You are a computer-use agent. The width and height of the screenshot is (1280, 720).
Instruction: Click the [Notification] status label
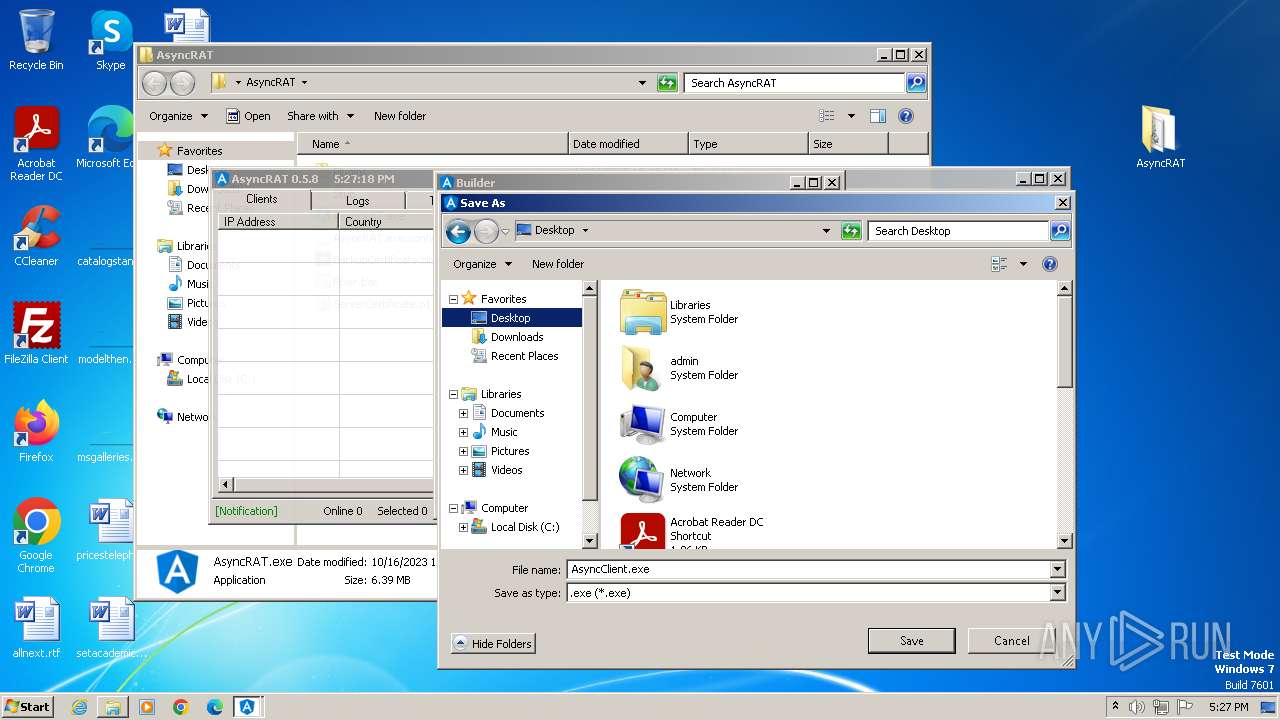(246, 511)
